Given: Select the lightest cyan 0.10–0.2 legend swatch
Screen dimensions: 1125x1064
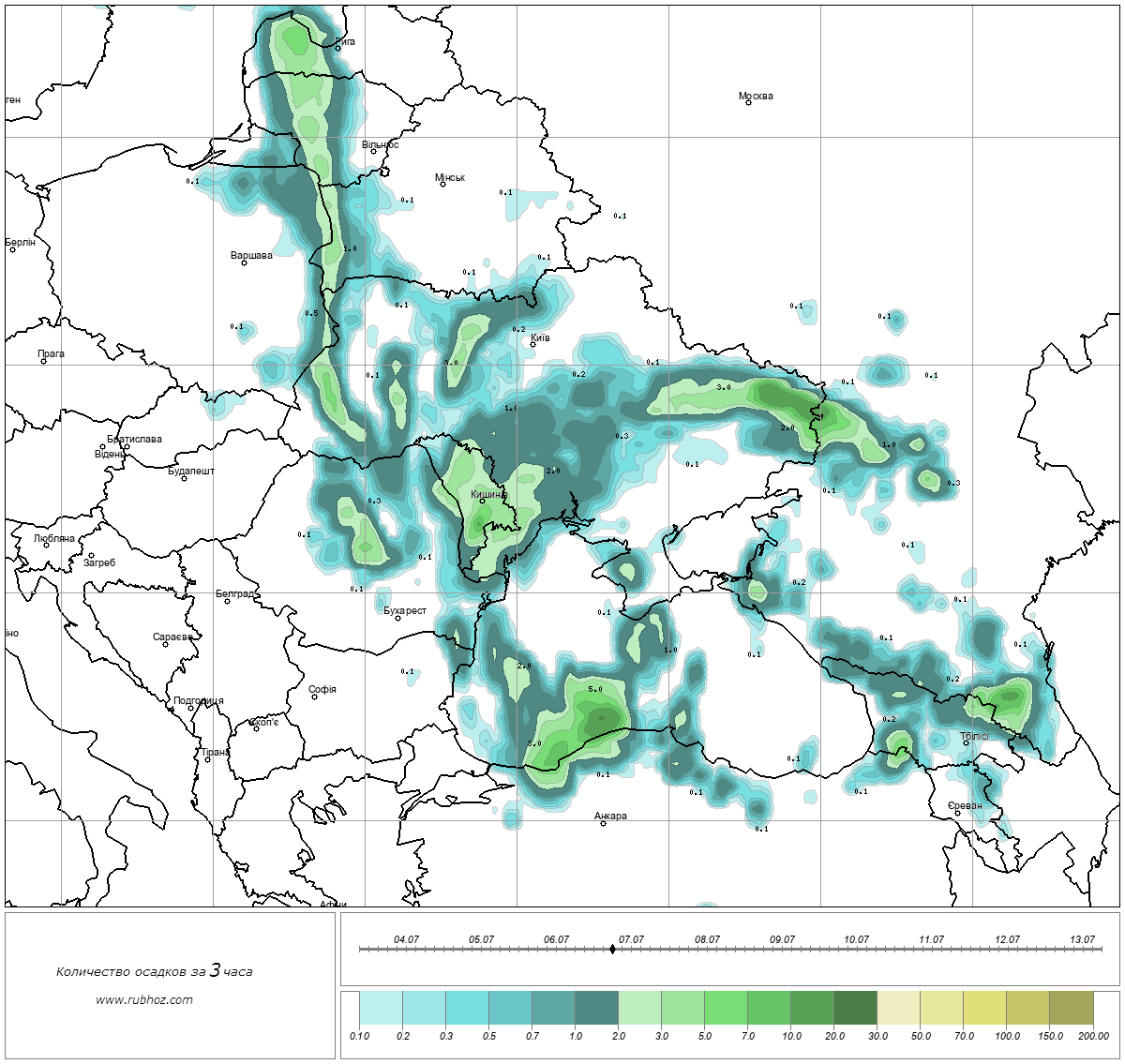Looking at the screenshot, I should pos(381,1010).
